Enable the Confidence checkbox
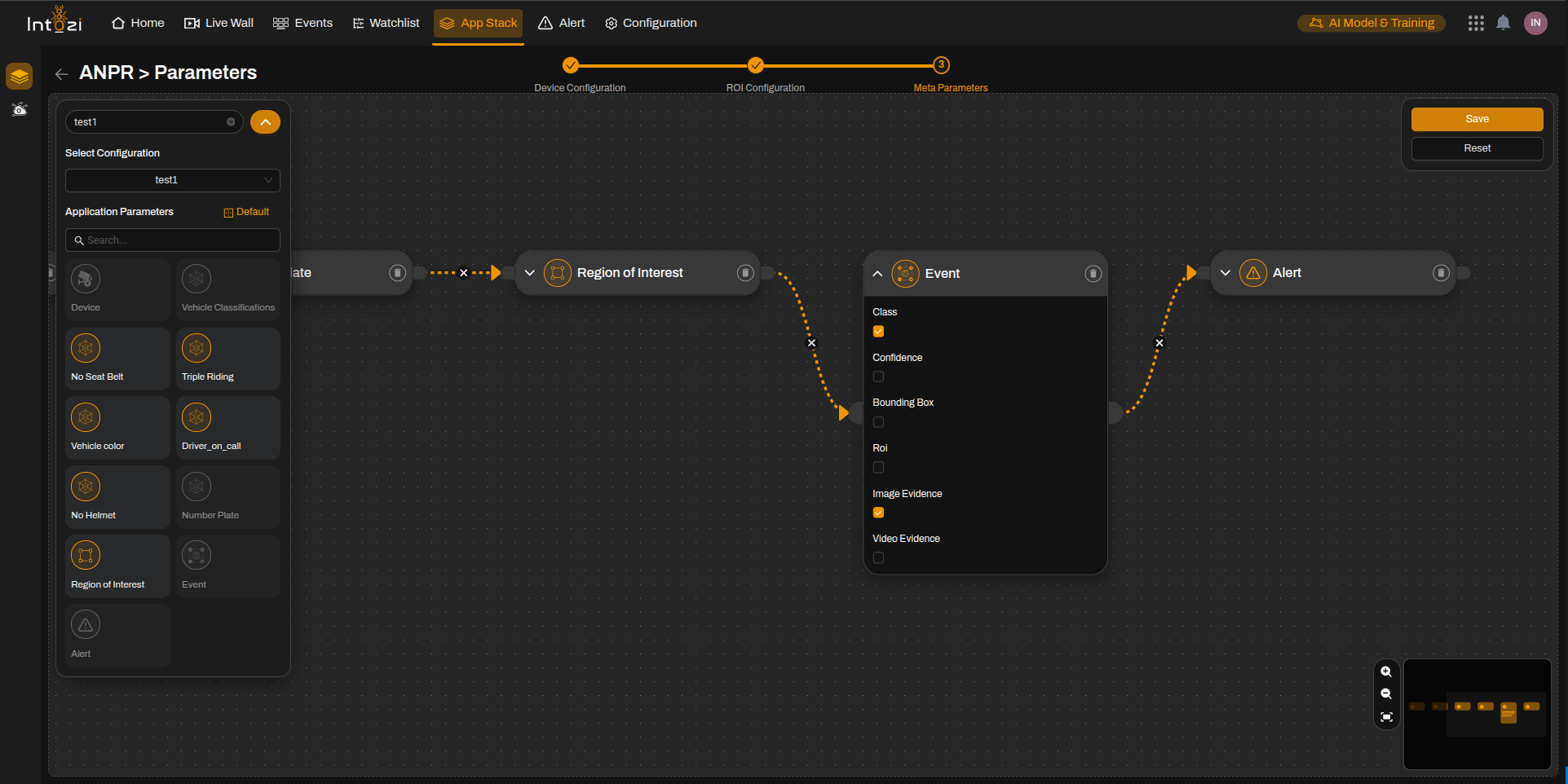1568x784 pixels. (x=878, y=377)
